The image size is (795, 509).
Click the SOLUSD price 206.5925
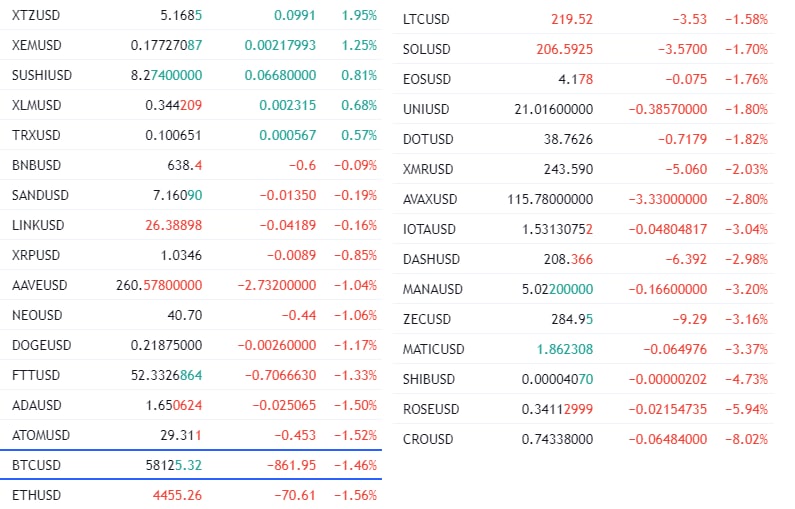pos(565,49)
